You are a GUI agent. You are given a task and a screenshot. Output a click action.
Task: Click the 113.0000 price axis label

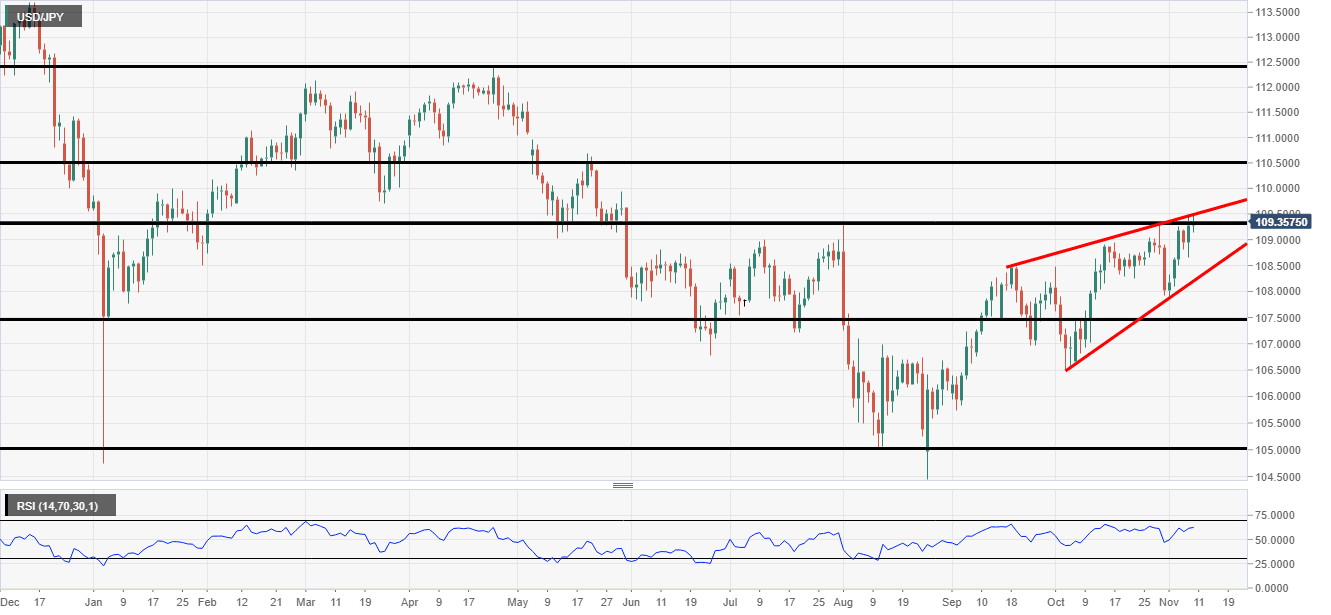pyautogui.click(x=1278, y=38)
